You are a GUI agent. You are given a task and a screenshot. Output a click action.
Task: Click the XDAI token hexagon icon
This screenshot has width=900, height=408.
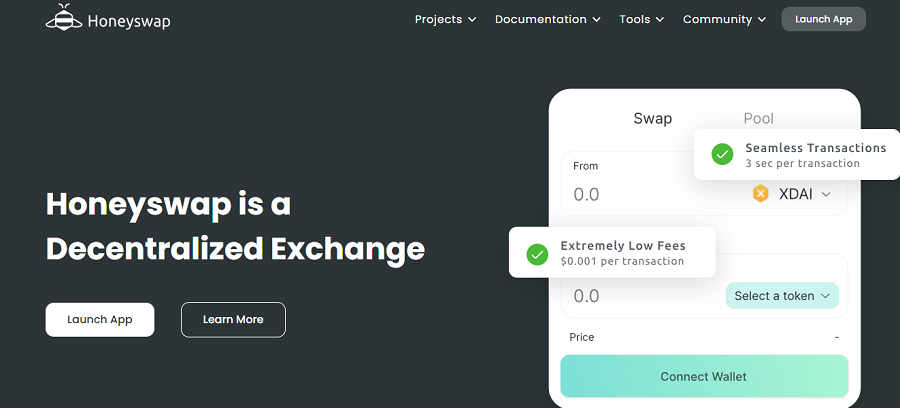761,194
